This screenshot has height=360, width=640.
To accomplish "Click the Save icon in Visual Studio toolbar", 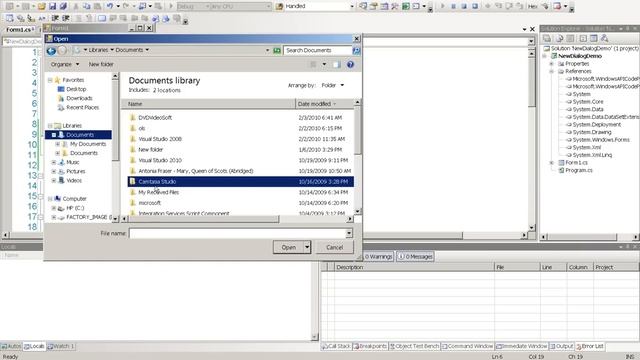I will 52,6.
